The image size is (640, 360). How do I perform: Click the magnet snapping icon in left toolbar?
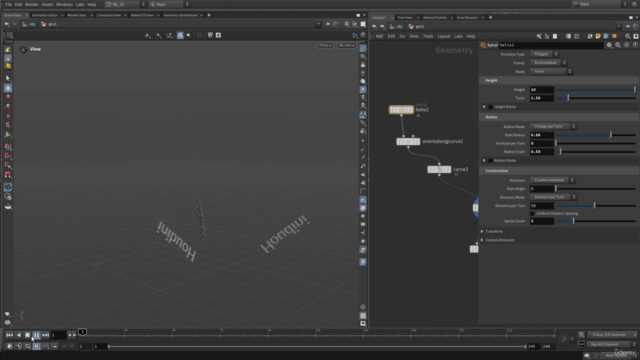pyautogui.click(x=8, y=175)
